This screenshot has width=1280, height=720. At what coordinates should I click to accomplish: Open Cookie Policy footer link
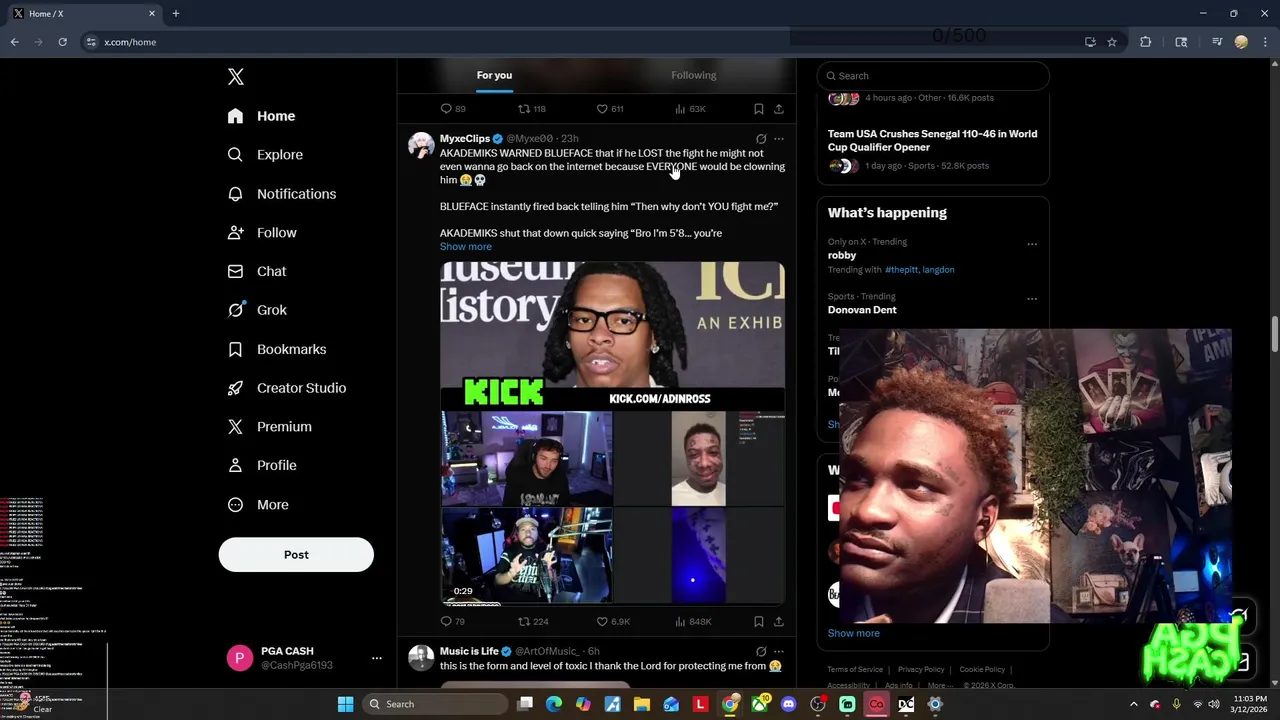pos(982,670)
